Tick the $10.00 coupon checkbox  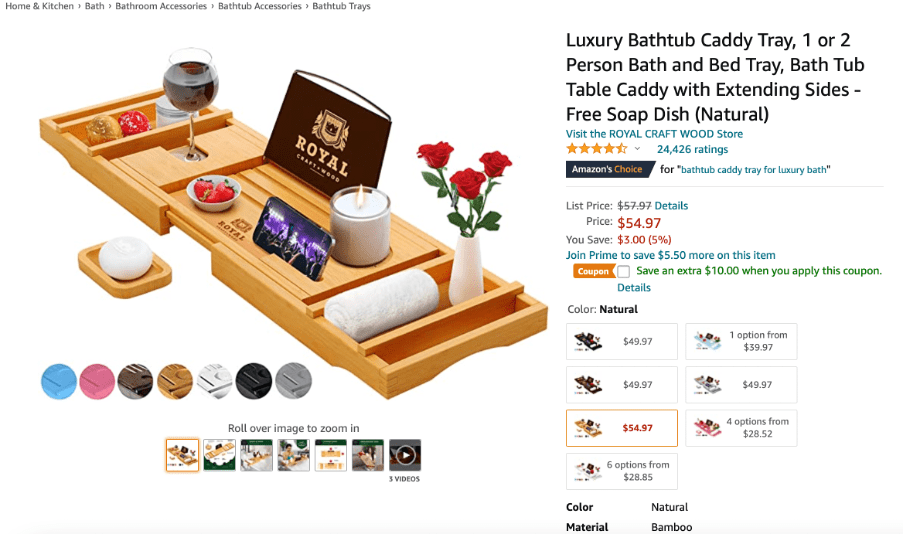[623, 271]
